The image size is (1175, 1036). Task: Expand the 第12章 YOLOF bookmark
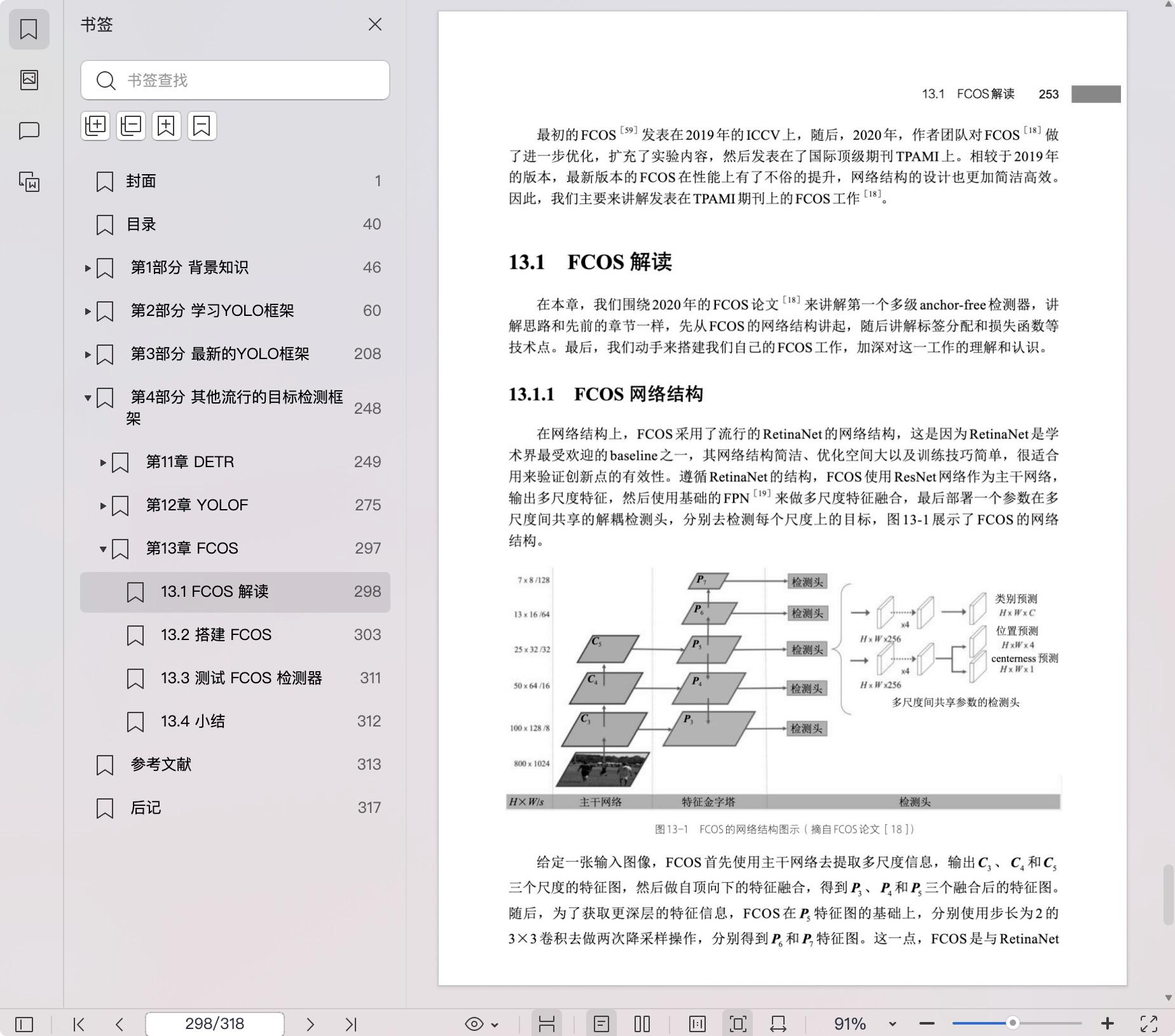pyautogui.click(x=103, y=506)
